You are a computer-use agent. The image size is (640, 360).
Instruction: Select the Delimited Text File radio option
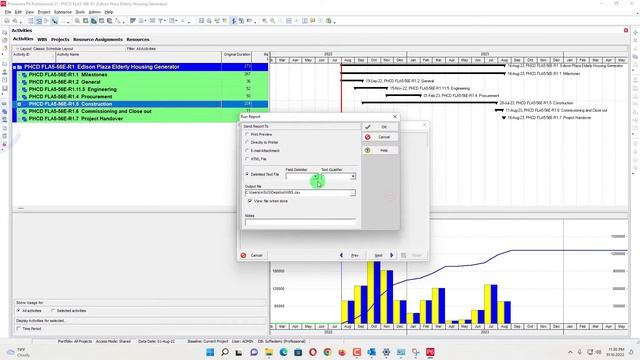(x=247, y=174)
